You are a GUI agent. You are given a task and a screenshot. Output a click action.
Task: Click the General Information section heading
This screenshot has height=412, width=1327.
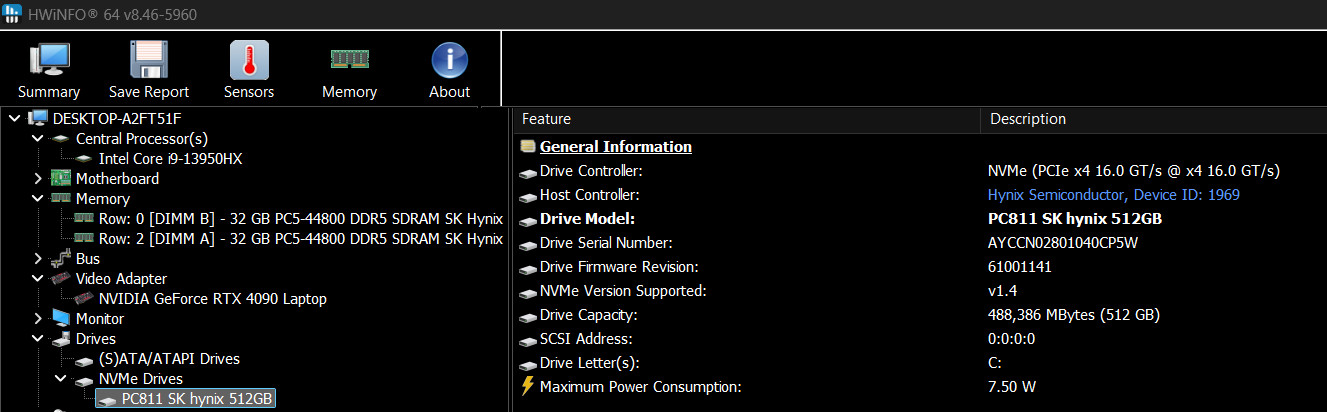click(x=616, y=146)
